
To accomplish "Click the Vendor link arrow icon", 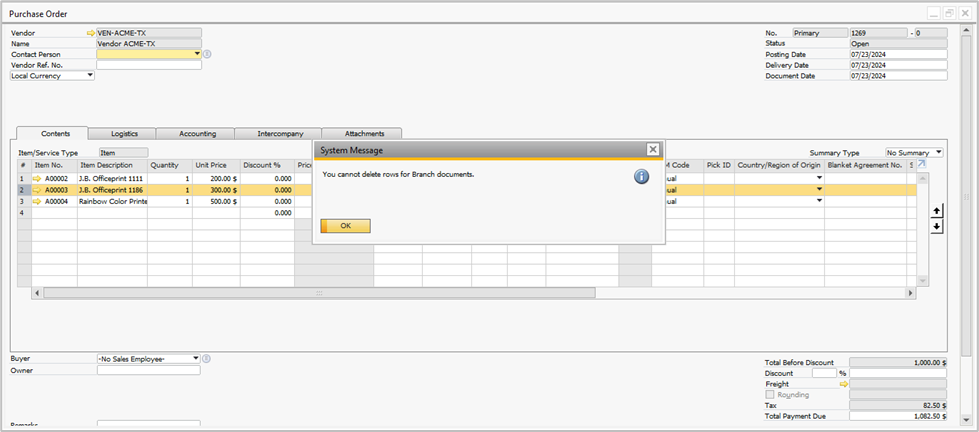I will 91,33.
